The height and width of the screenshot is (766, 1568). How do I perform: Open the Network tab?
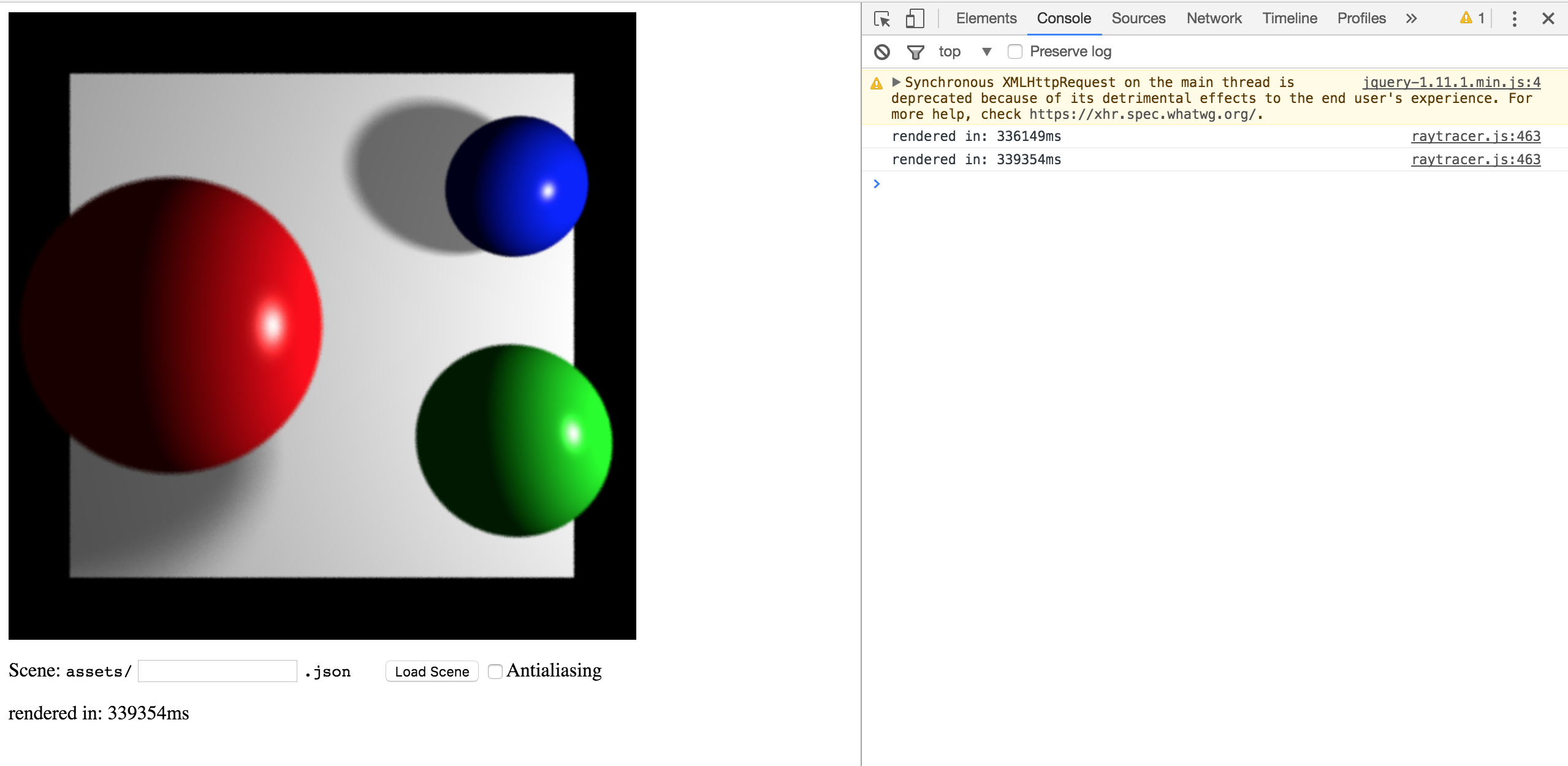click(x=1214, y=18)
